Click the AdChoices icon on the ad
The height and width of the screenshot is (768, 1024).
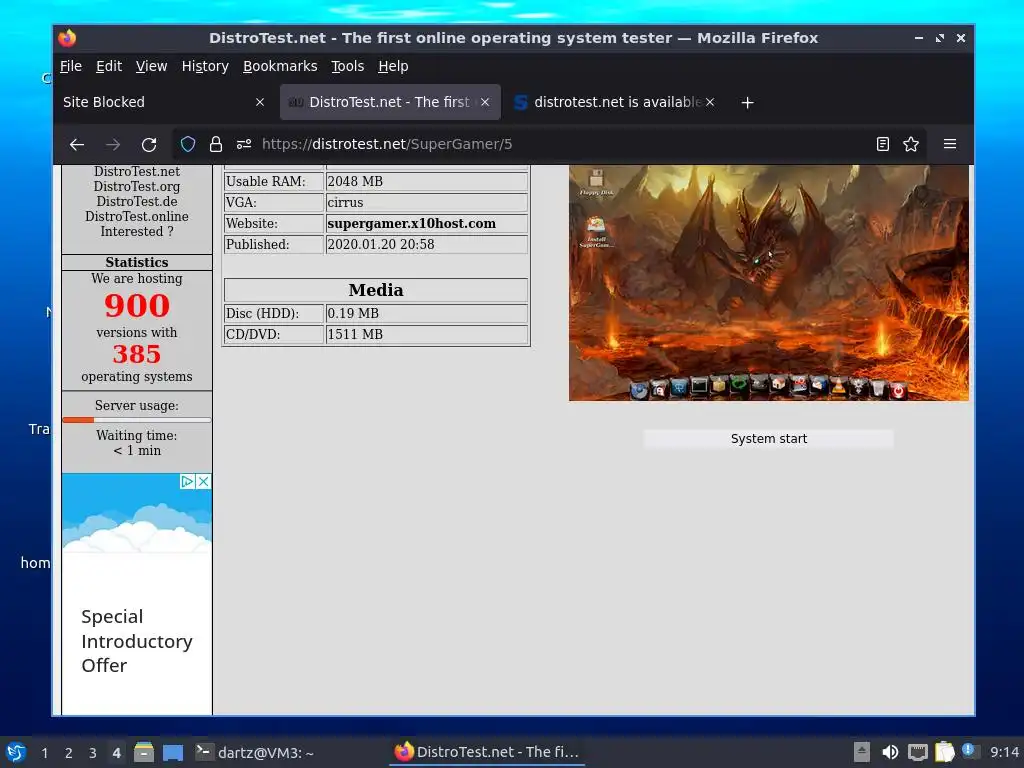pos(187,481)
